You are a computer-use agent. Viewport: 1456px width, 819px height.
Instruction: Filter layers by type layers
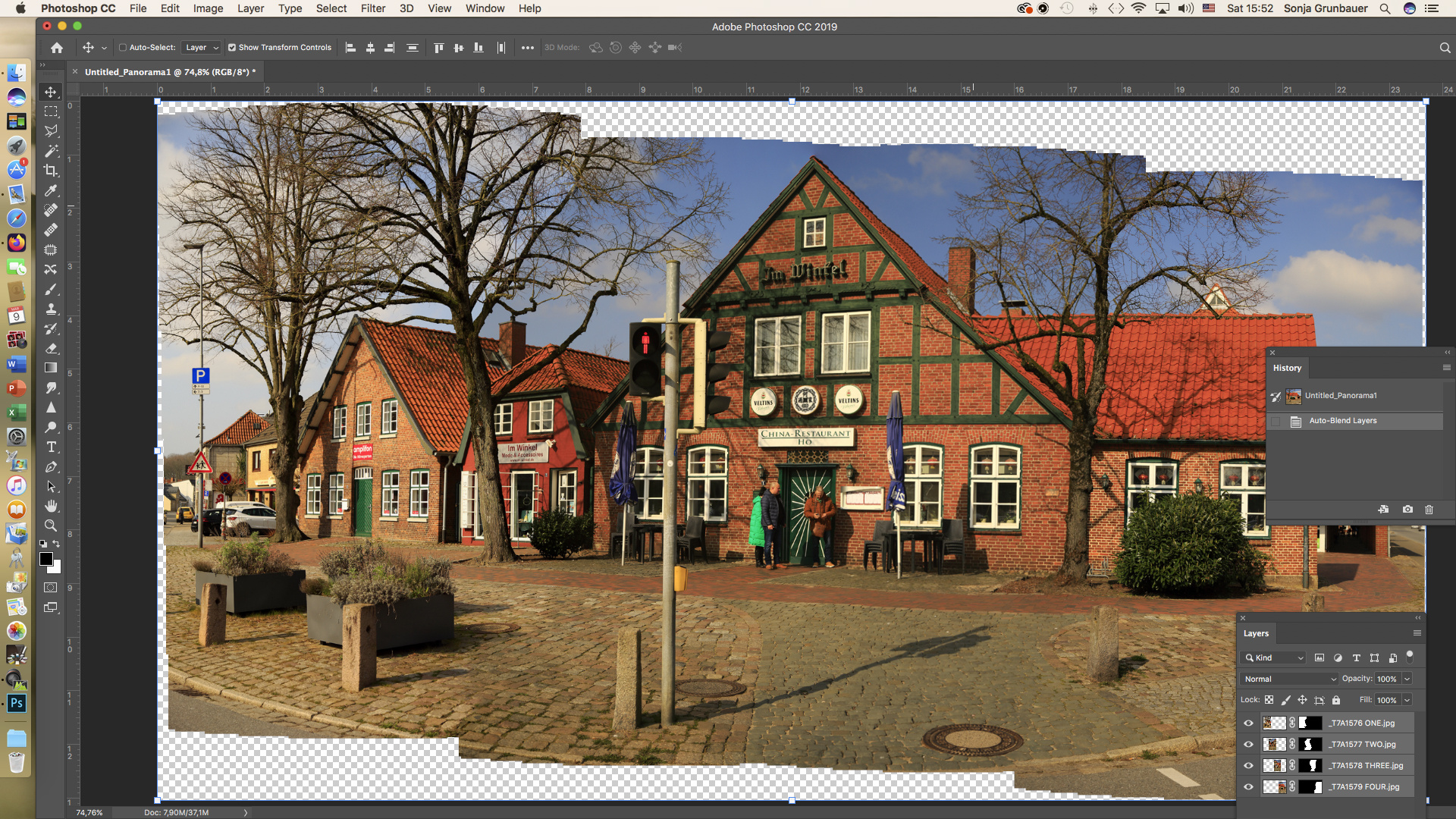pyautogui.click(x=1356, y=657)
